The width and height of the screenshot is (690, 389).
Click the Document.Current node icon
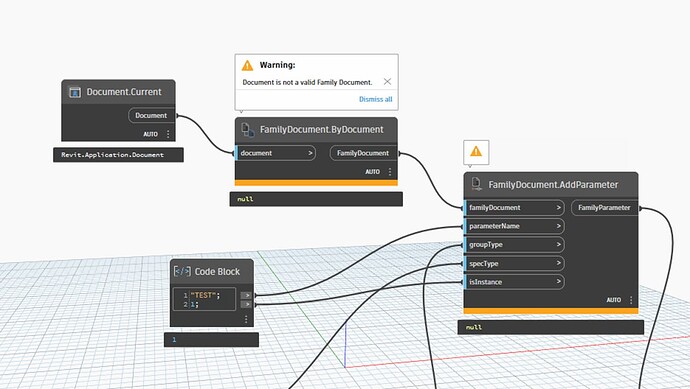click(75, 92)
